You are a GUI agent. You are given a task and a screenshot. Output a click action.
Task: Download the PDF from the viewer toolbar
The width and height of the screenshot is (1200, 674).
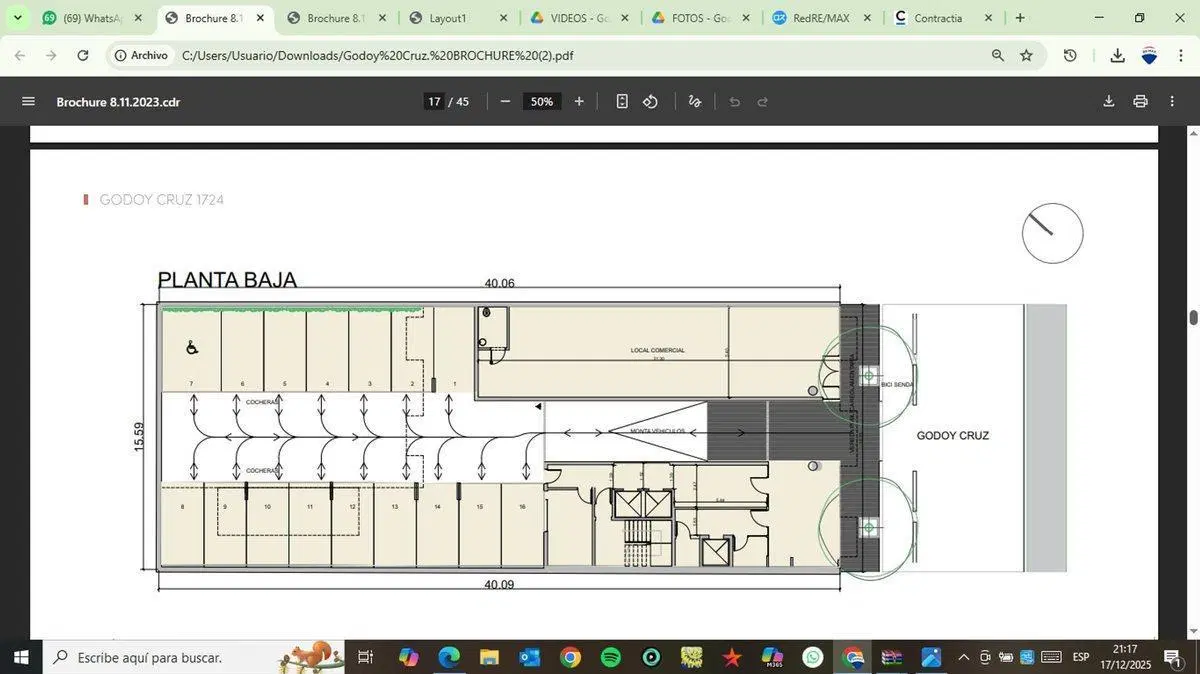click(1108, 101)
